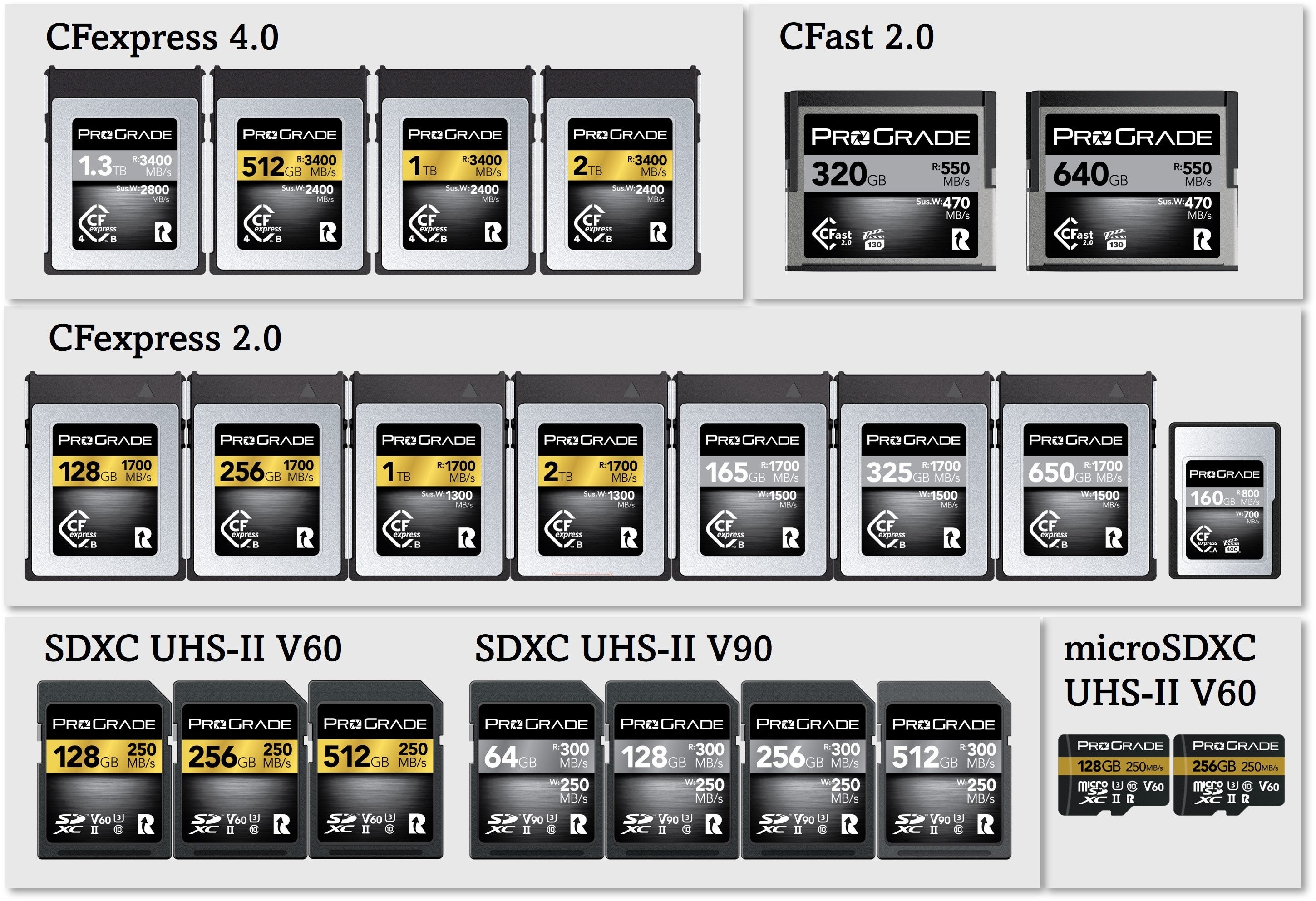The image size is (1316, 901).
Task: Click V90 icon on the 64GB SD card
Action: (x=533, y=819)
